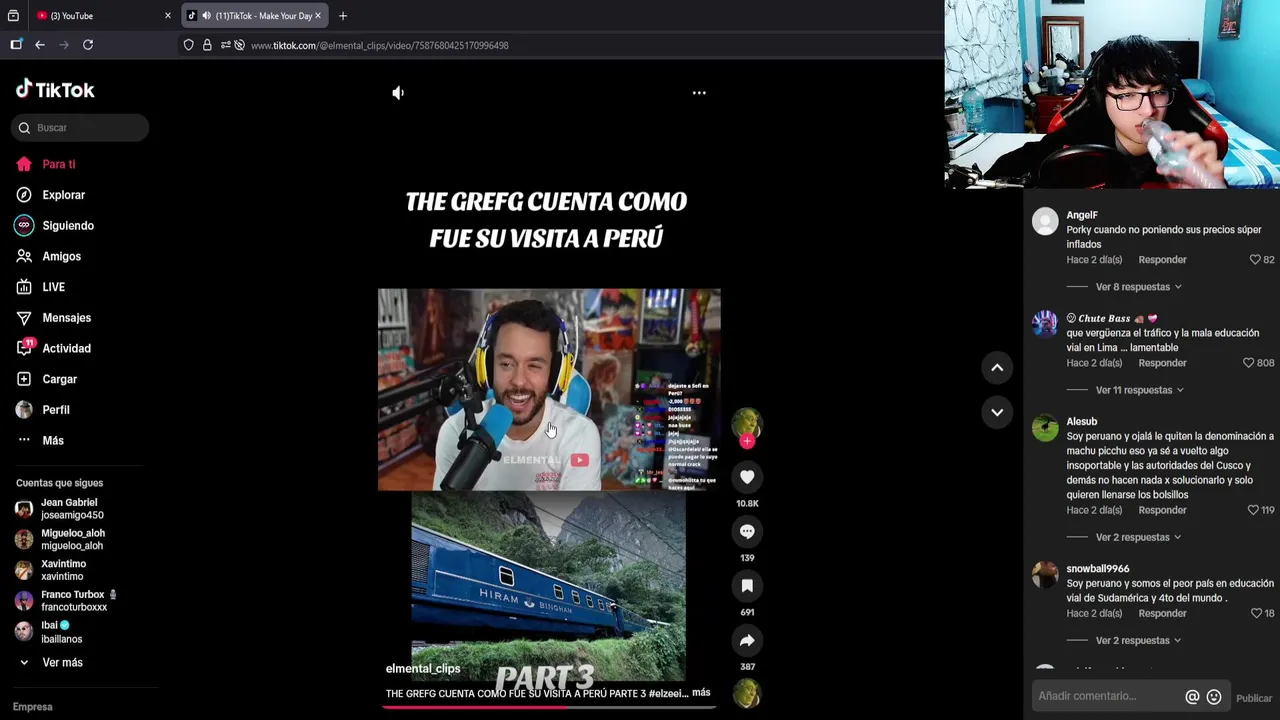1280x720 pixels.
Task: Open elmental_clips profile from video caption
Action: pos(423,669)
